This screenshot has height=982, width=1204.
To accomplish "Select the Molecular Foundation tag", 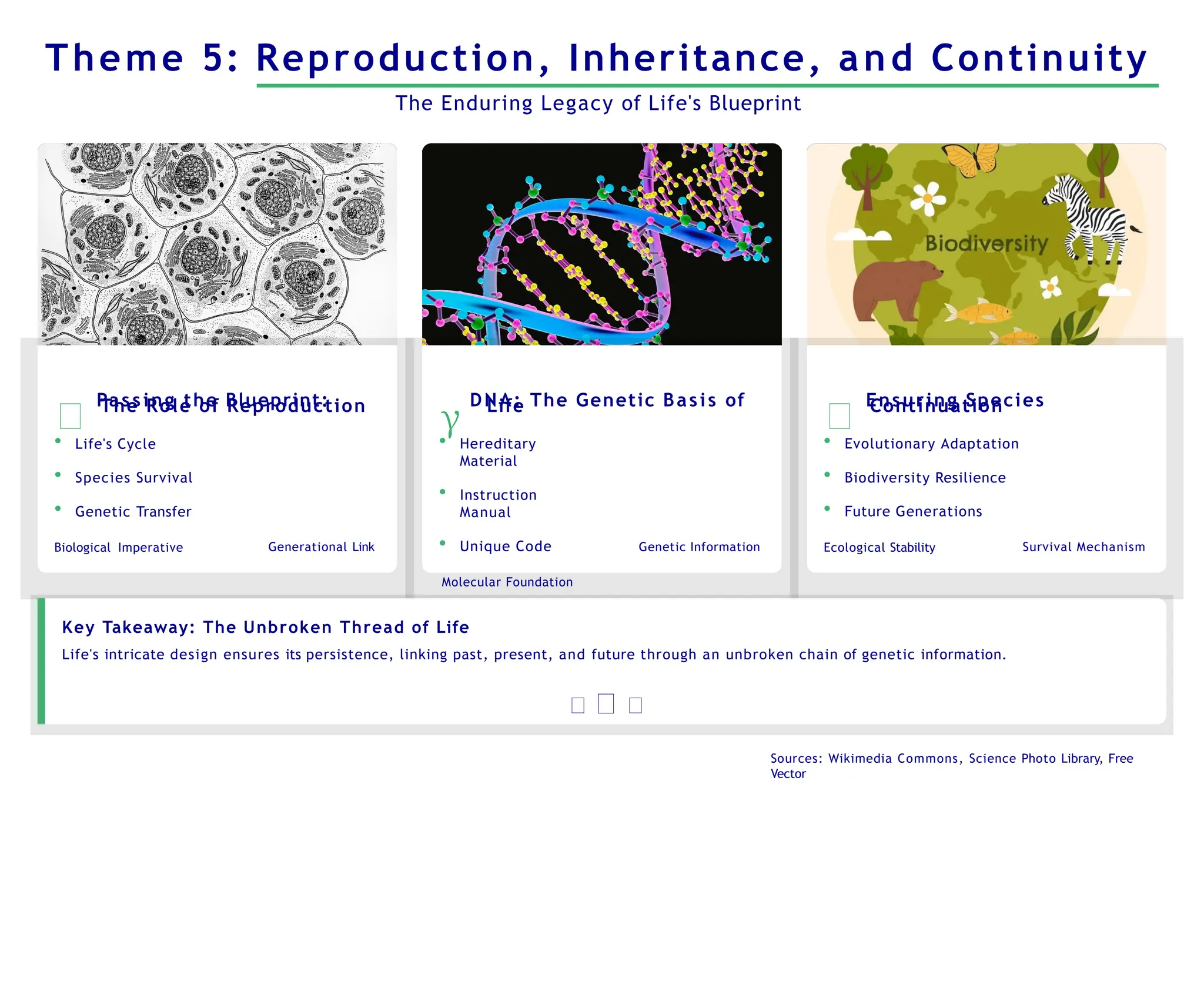I will point(507,582).
